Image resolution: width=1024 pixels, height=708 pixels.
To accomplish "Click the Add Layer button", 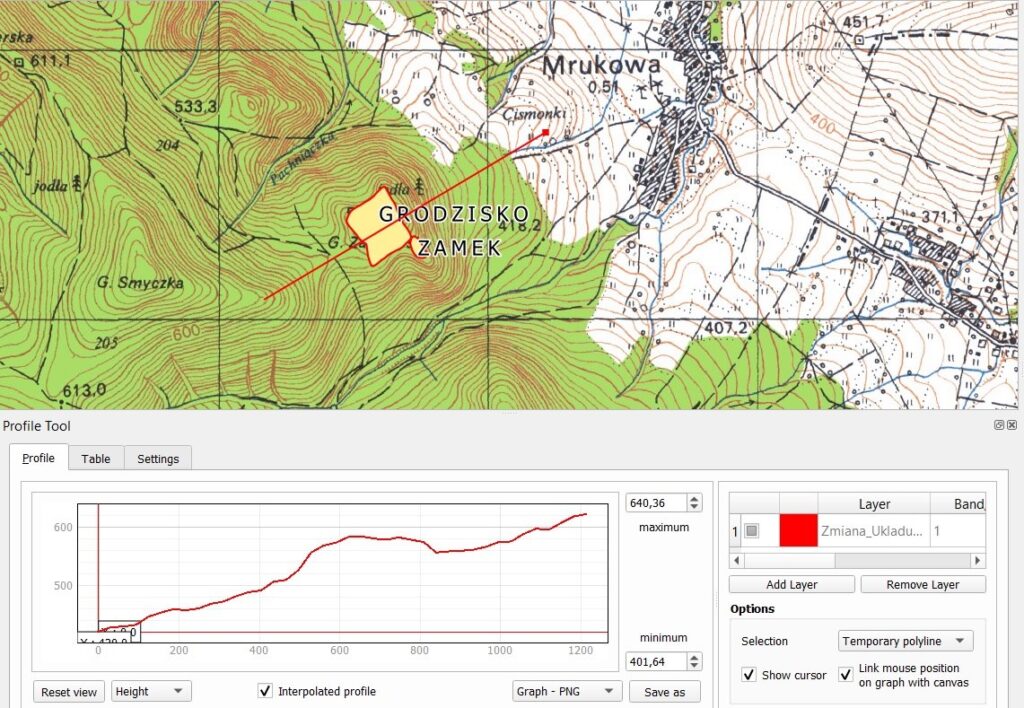I will click(791, 585).
